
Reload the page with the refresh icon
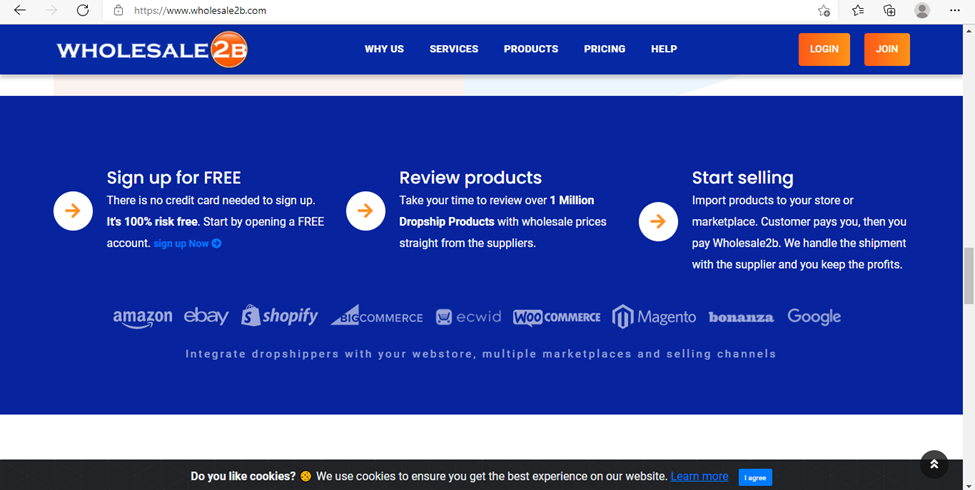pos(83,10)
